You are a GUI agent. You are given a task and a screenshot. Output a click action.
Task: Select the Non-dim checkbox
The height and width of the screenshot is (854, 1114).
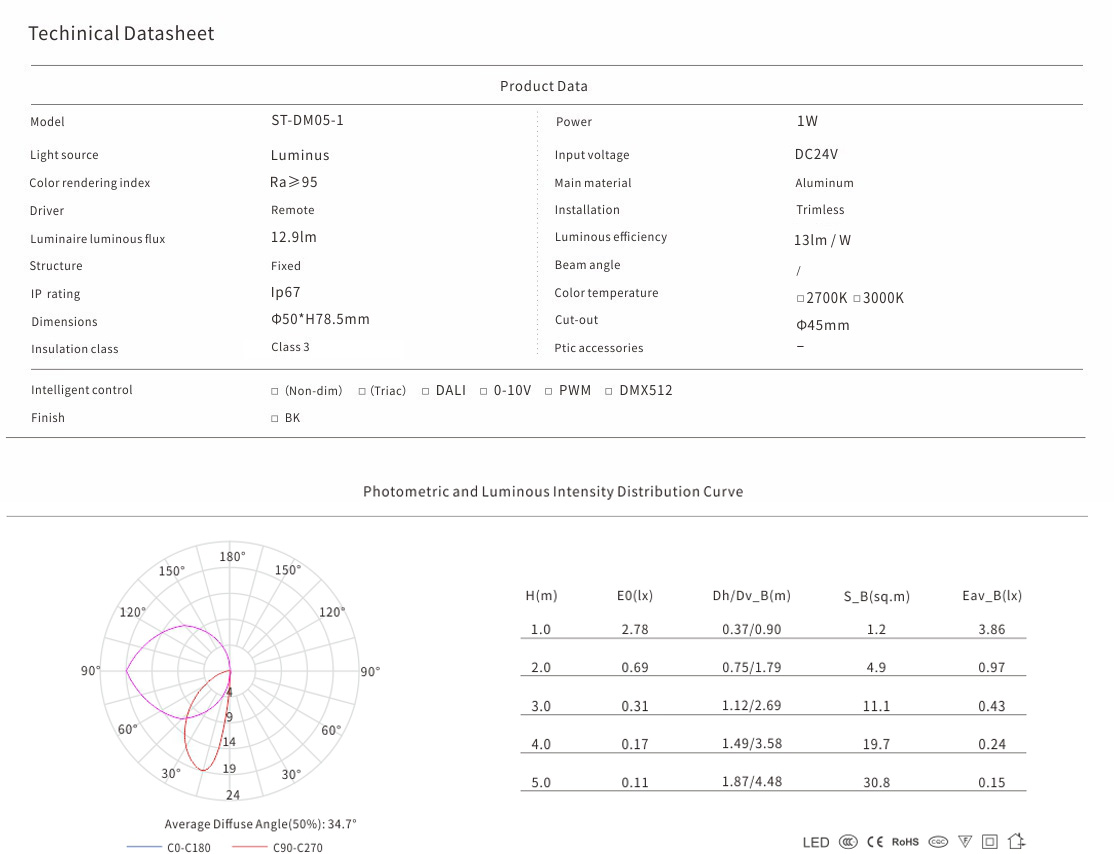pyautogui.click(x=275, y=391)
